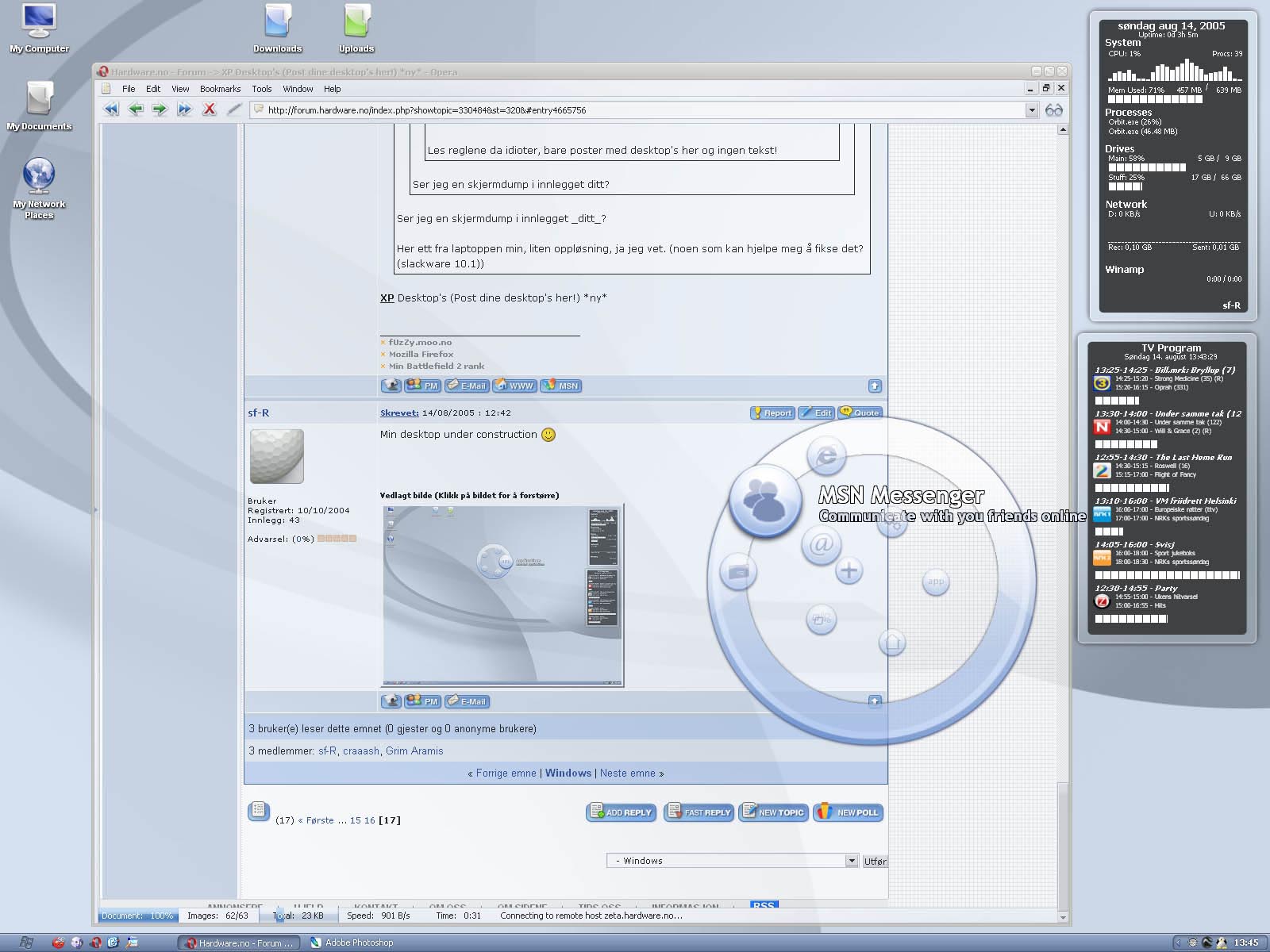The image size is (1270, 952).
Task: Click the Første page link
Action: pos(320,820)
